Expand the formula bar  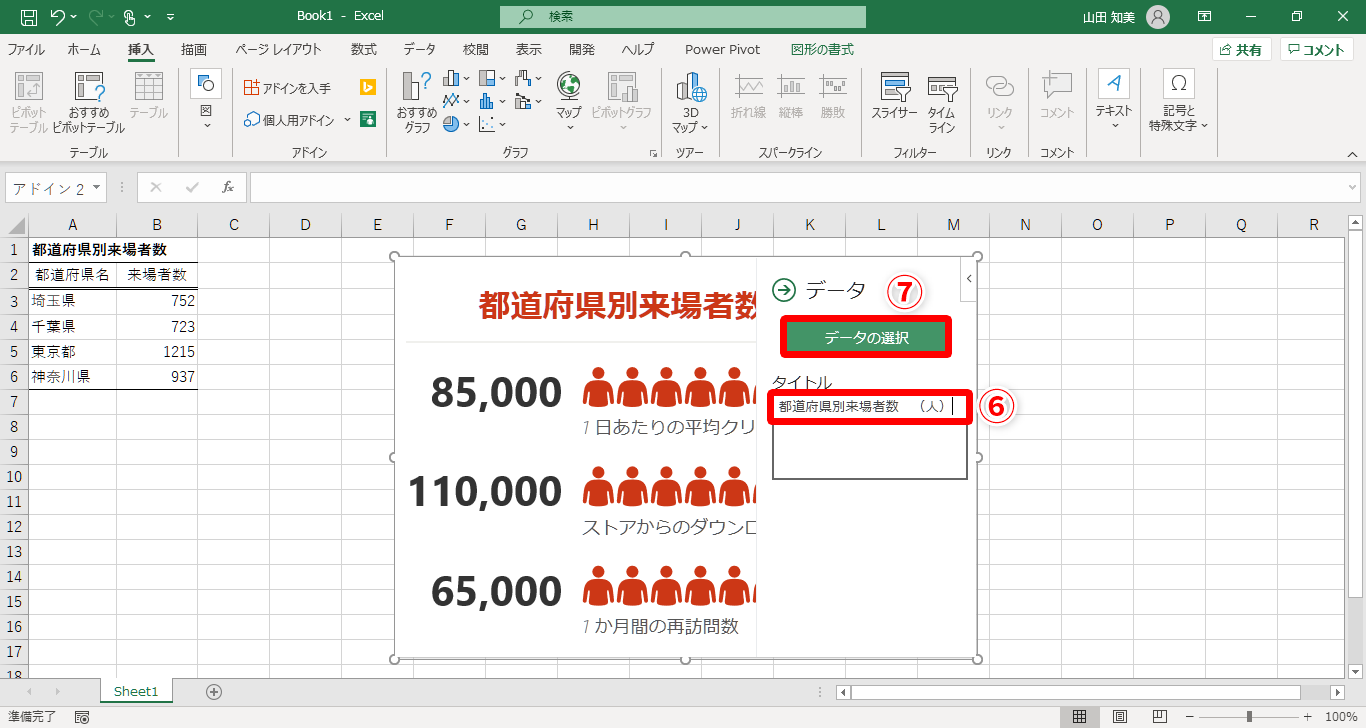tap(1353, 187)
